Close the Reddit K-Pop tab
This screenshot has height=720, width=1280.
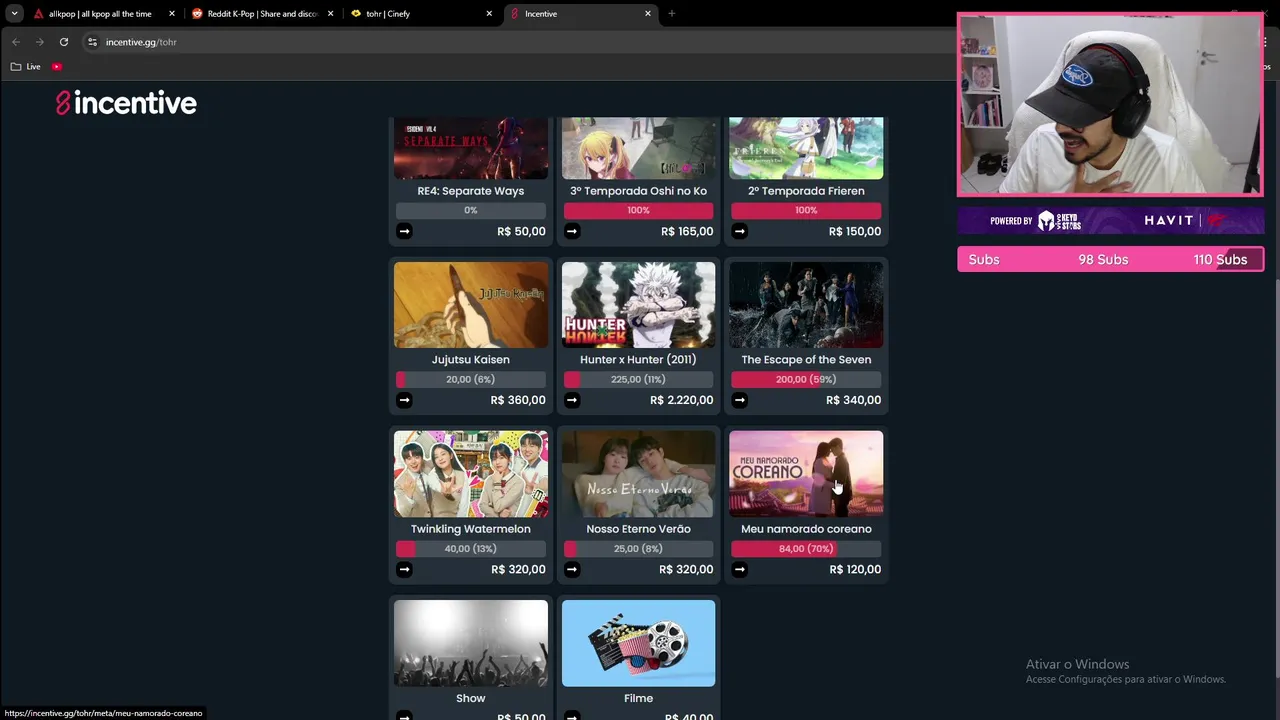coord(330,14)
